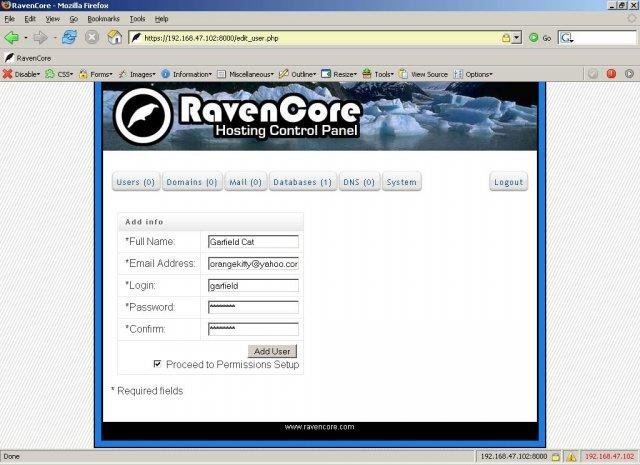Click the View Source toolbar button
Screen dimensions: 640x465
(423, 74)
